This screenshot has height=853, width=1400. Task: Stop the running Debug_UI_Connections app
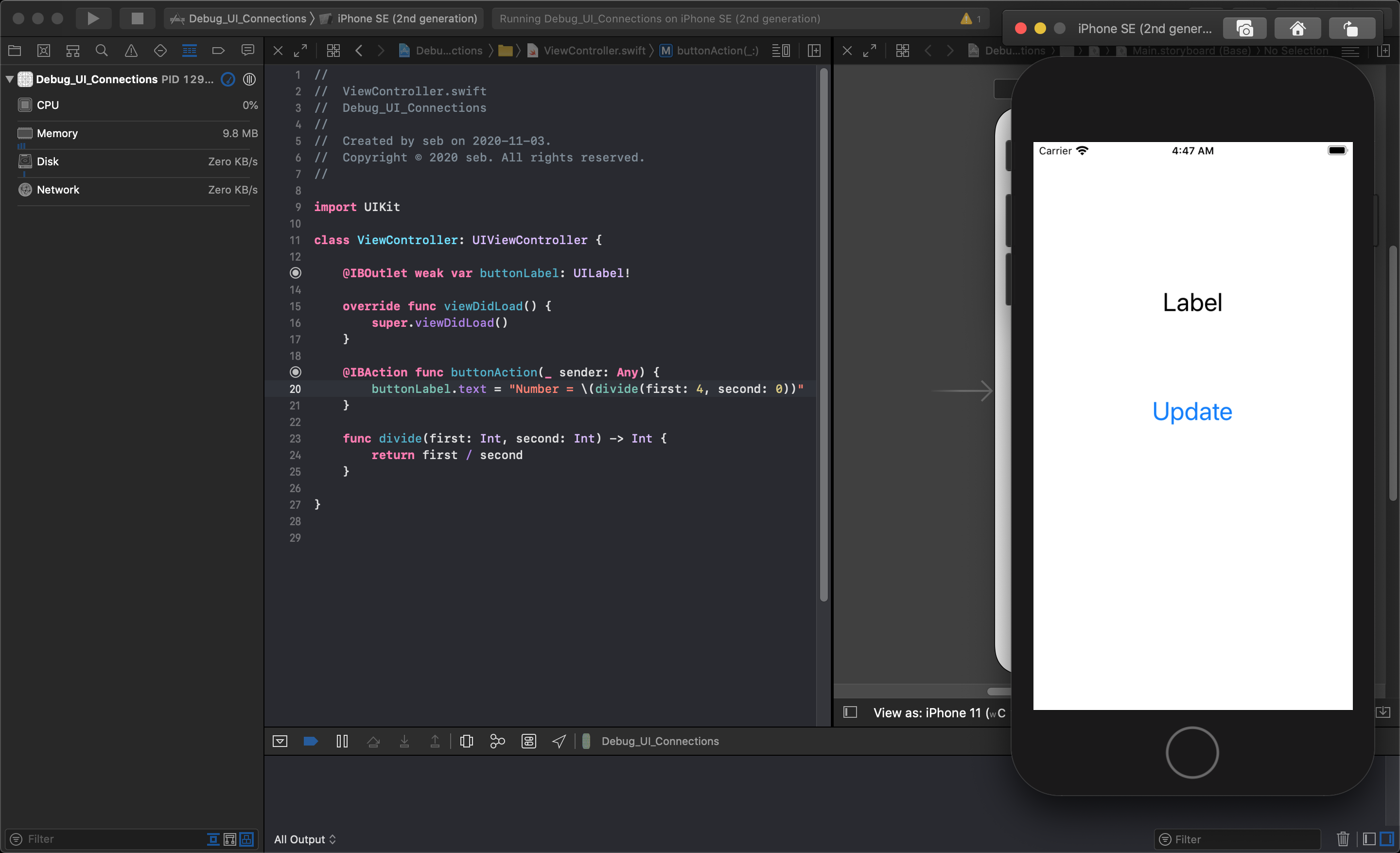pos(137,18)
